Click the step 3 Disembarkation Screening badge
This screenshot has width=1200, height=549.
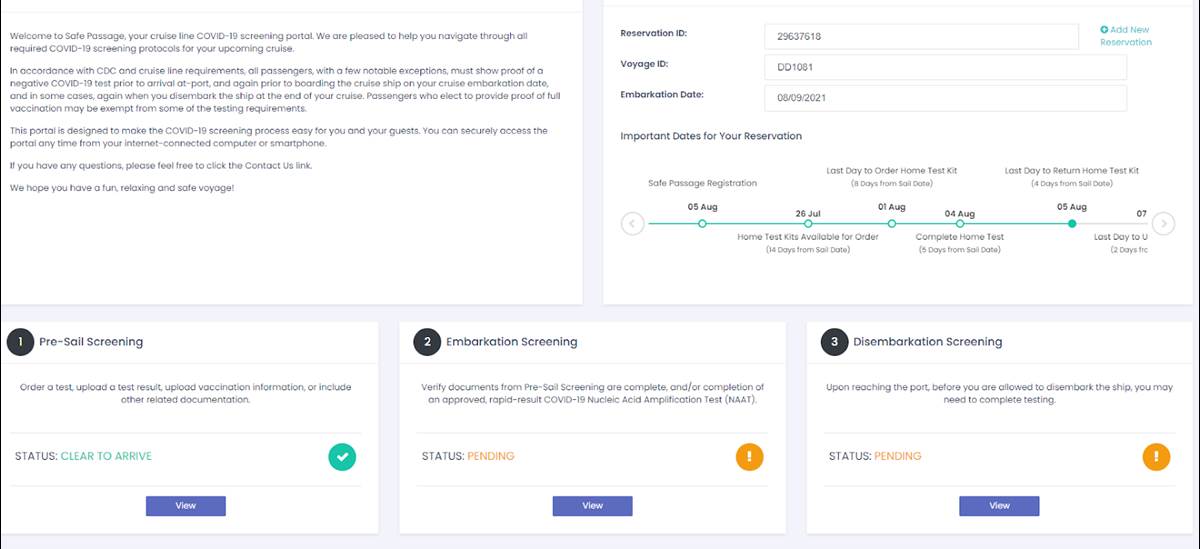coord(835,342)
